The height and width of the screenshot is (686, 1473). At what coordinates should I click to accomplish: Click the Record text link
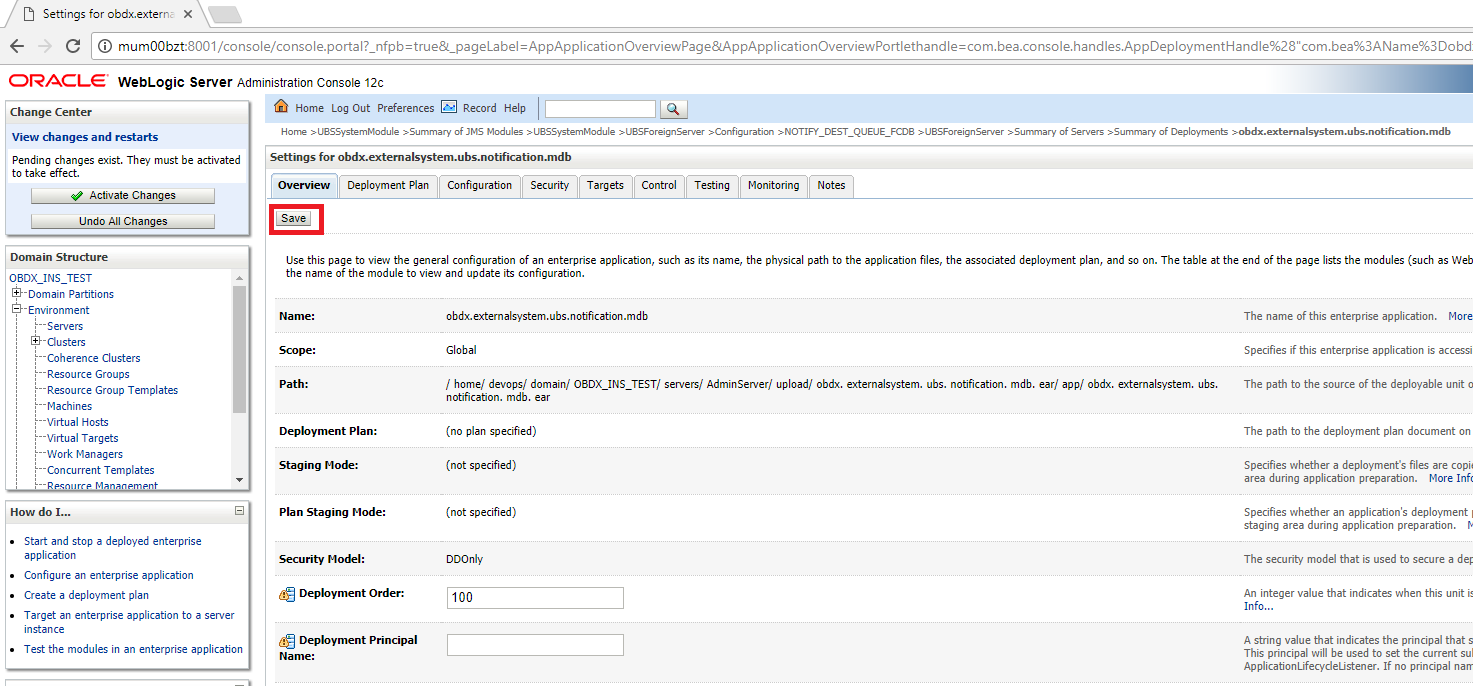[x=479, y=108]
